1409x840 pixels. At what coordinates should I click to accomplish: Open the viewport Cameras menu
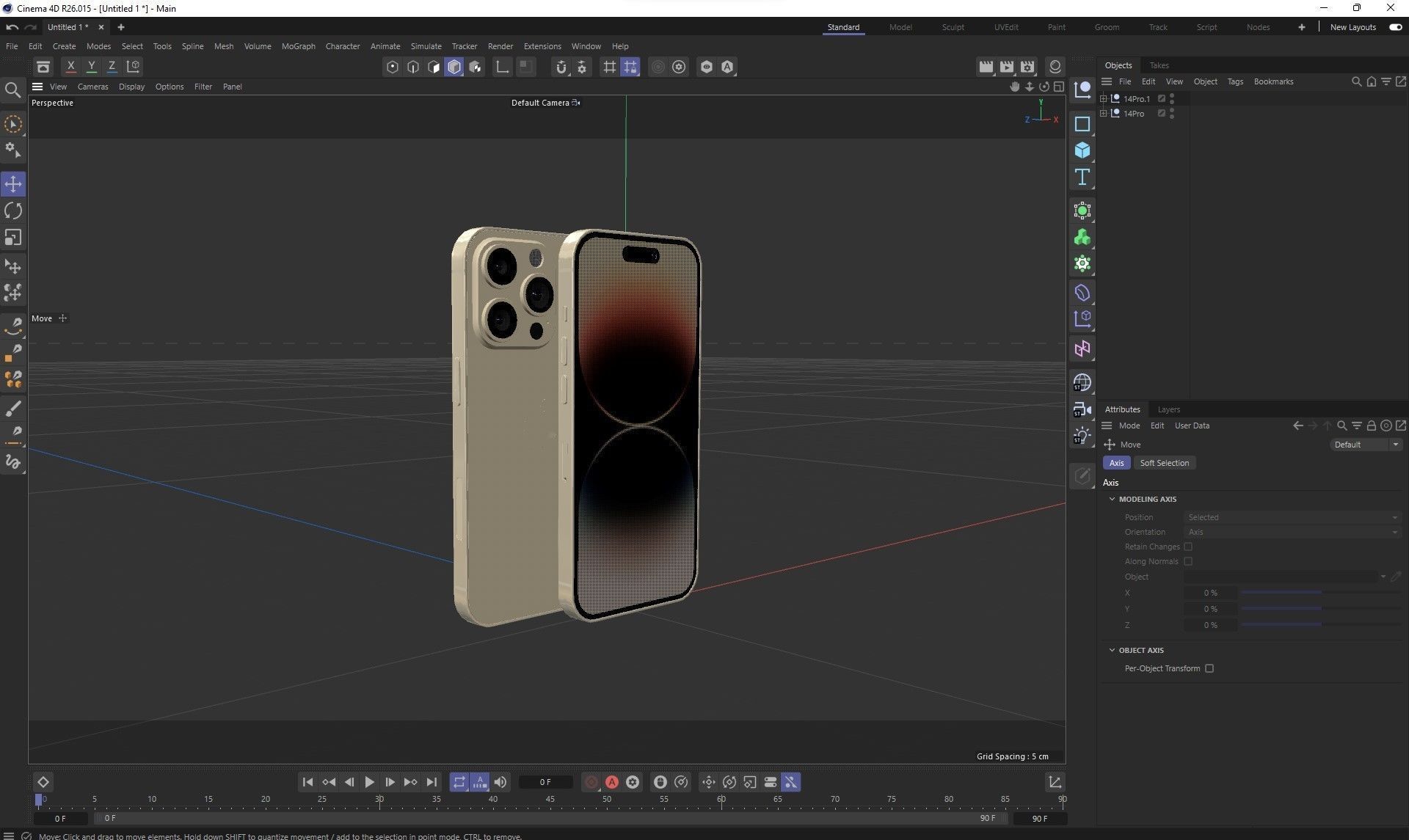coord(92,87)
